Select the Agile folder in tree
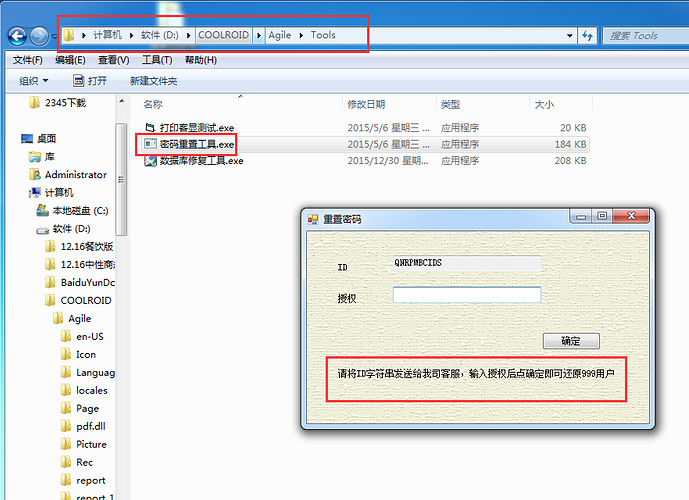Image resolution: width=689 pixels, height=500 pixels. [x=72, y=319]
